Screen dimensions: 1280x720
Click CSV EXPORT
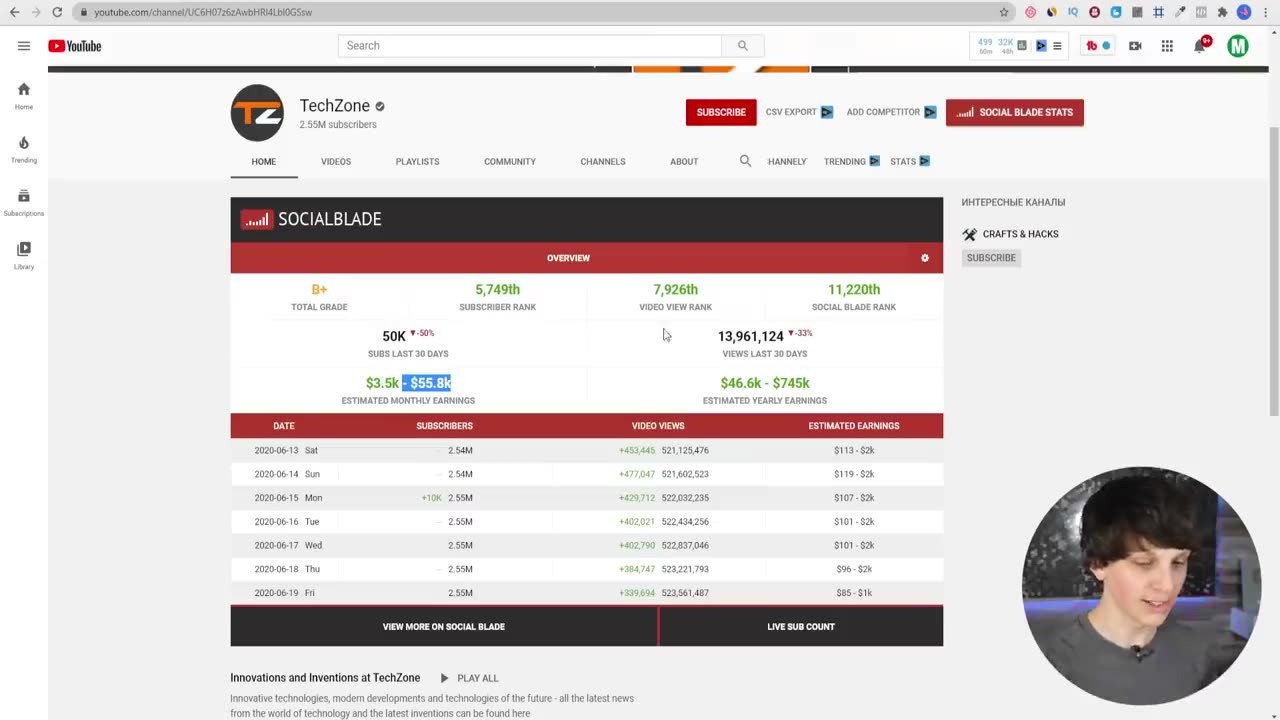coord(799,112)
